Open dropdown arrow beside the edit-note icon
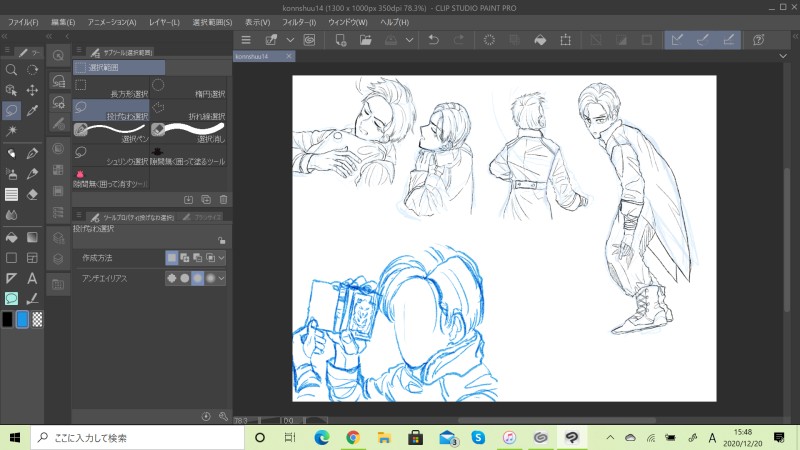 click(290, 40)
